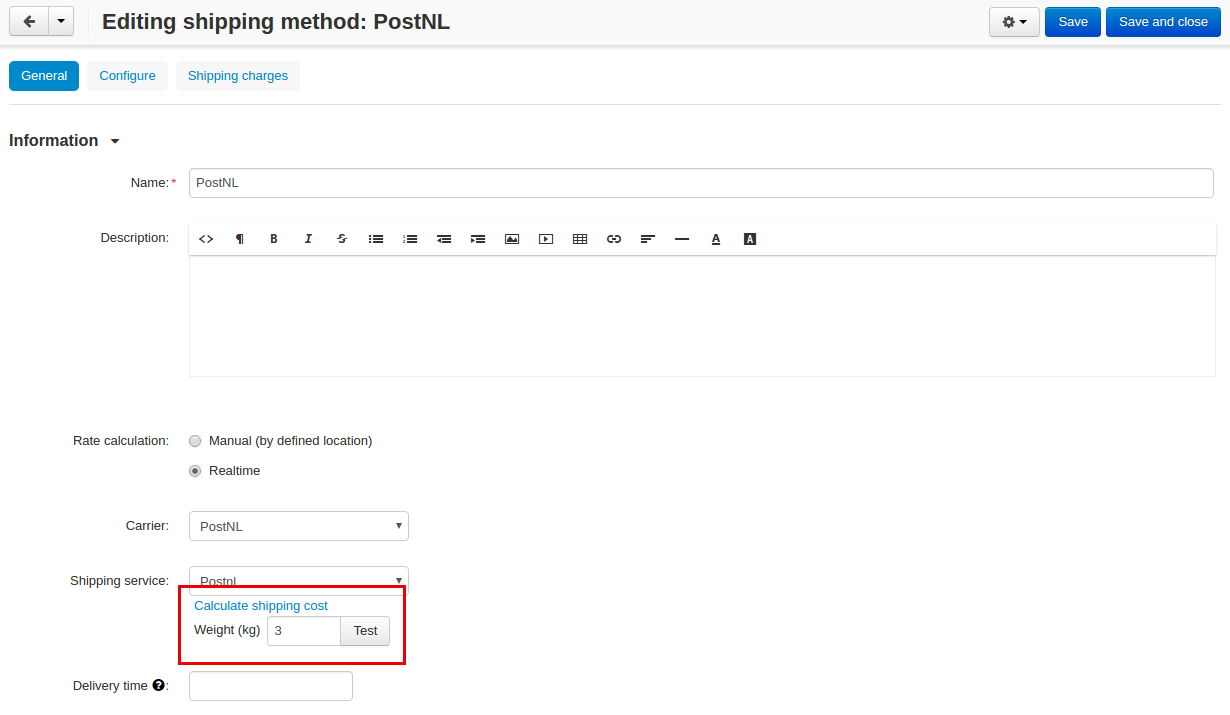This screenshot has height=715, width=1230.
Task: Focus the Name input field
Action: tap(701, 183)
